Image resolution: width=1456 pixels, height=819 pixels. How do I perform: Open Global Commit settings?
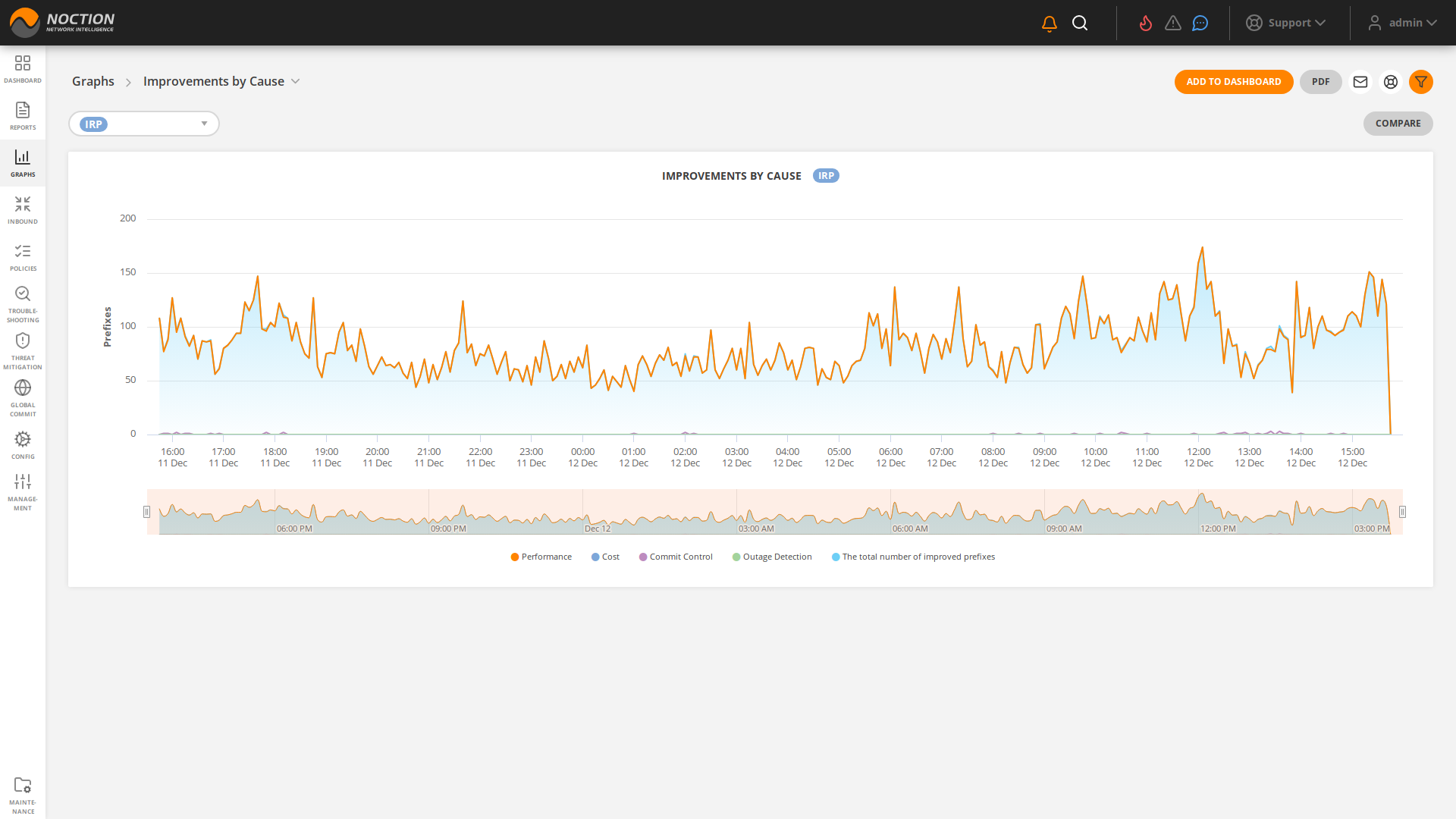point(23,394)
